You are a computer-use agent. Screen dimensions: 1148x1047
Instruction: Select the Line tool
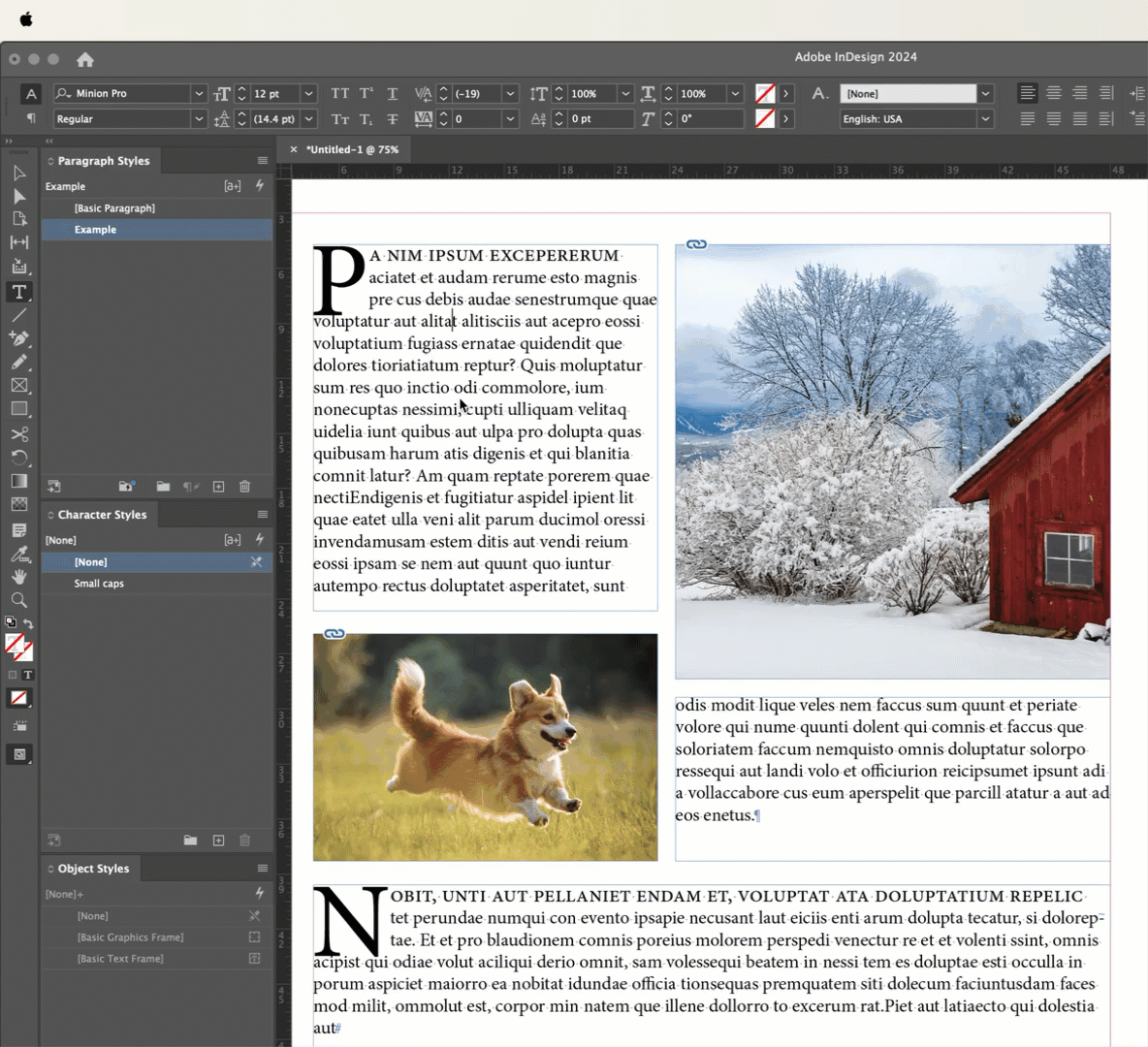[x=19, y=316]
